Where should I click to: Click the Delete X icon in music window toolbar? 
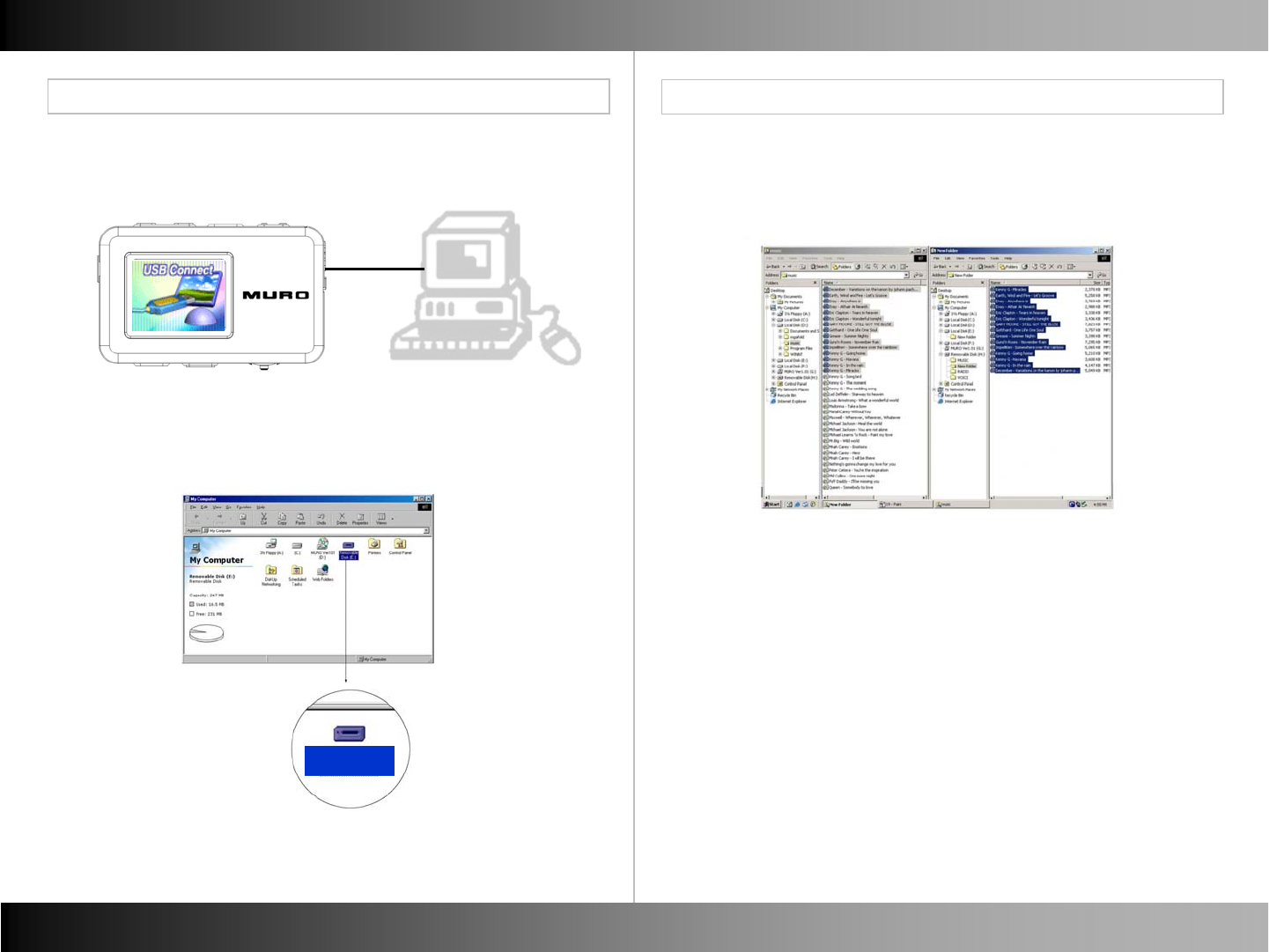(x=884, y=266)
